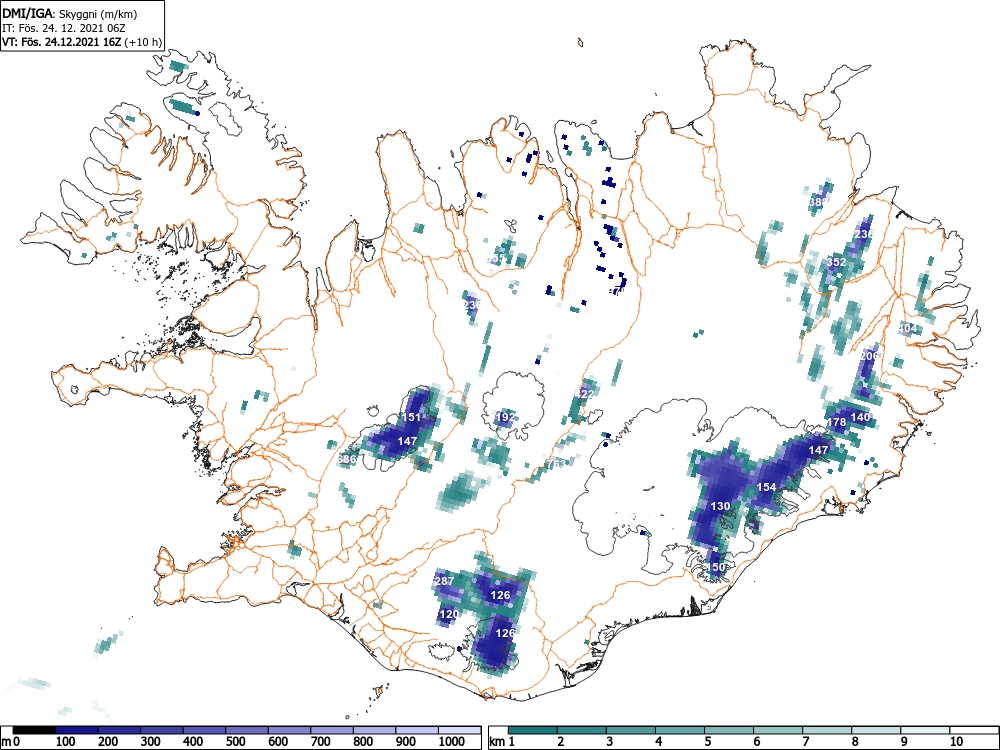Pick the black swatch between 0 and 100 m

click(34, 730)
